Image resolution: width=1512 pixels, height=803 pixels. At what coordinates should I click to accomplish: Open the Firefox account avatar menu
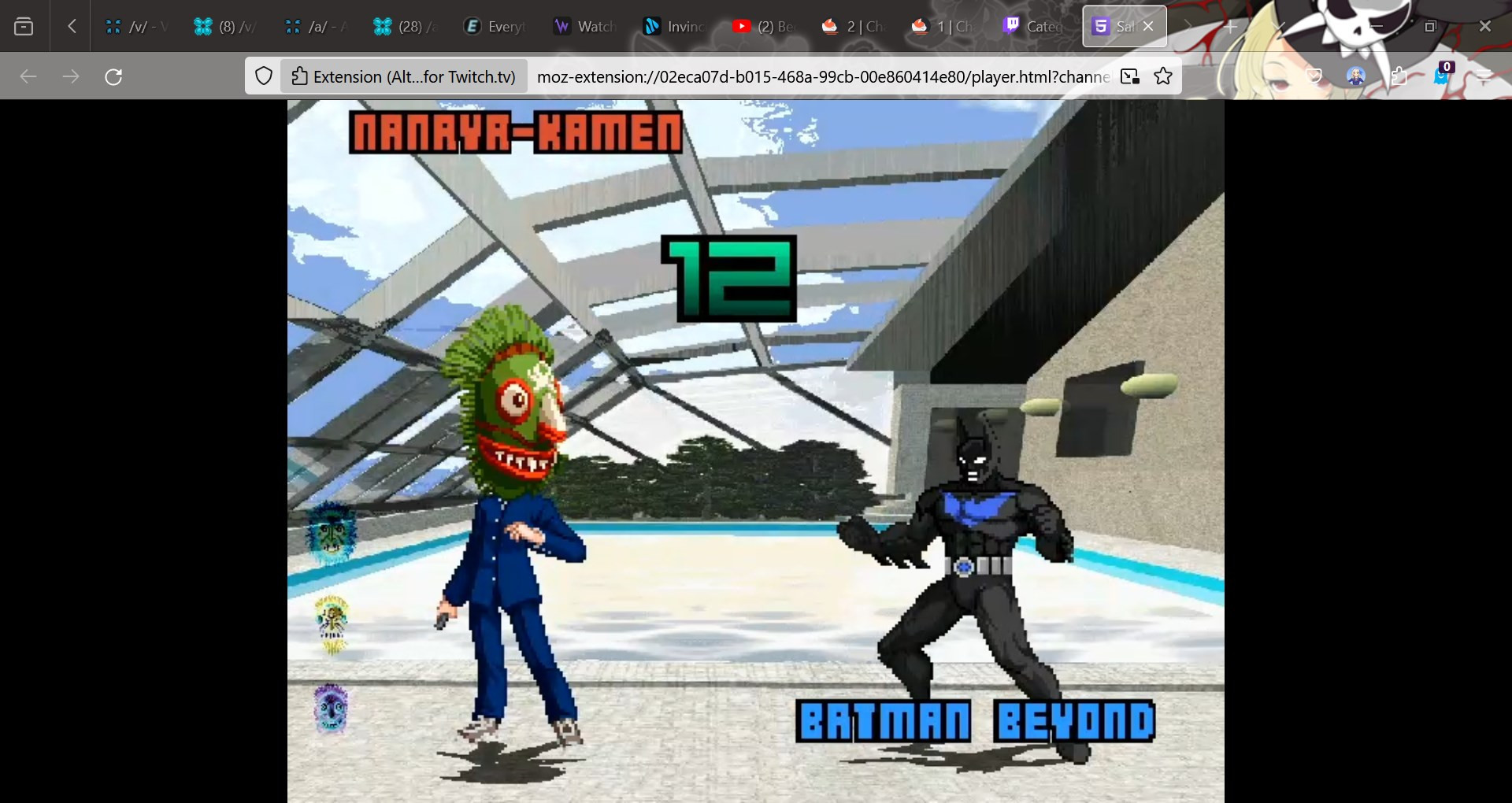(x=1356, y=76)
